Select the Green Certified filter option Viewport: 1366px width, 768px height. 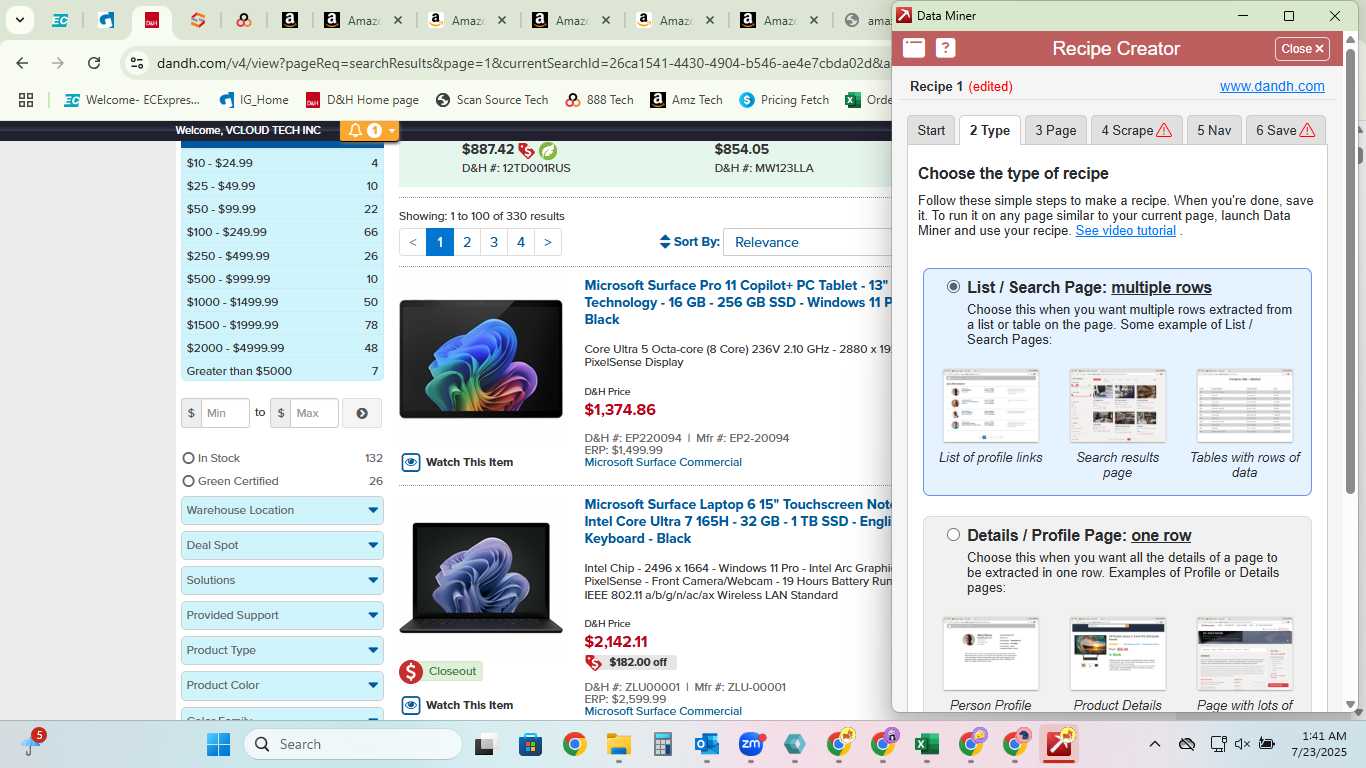(189, 481)
